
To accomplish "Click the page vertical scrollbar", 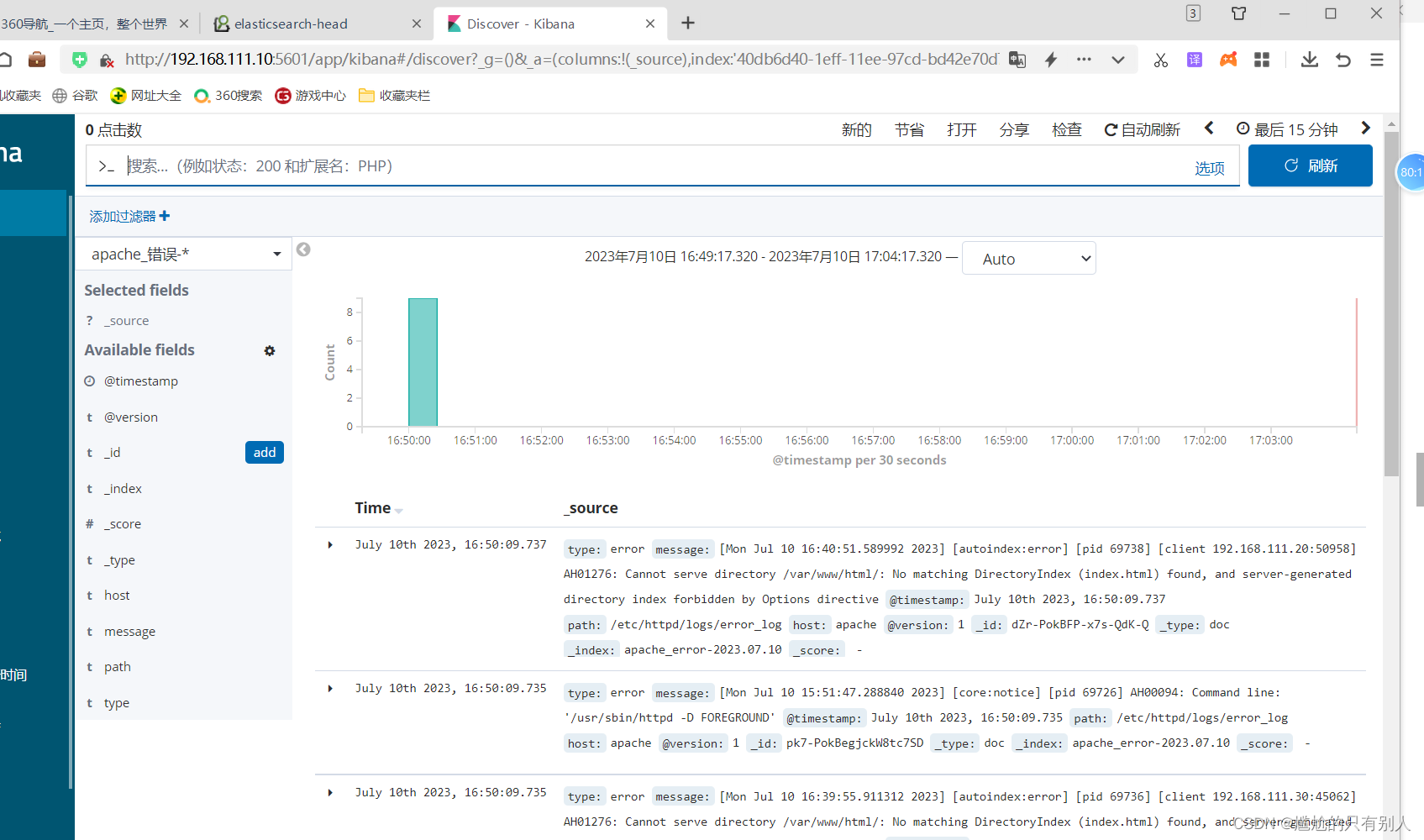I will click(x=1391, y=302).
